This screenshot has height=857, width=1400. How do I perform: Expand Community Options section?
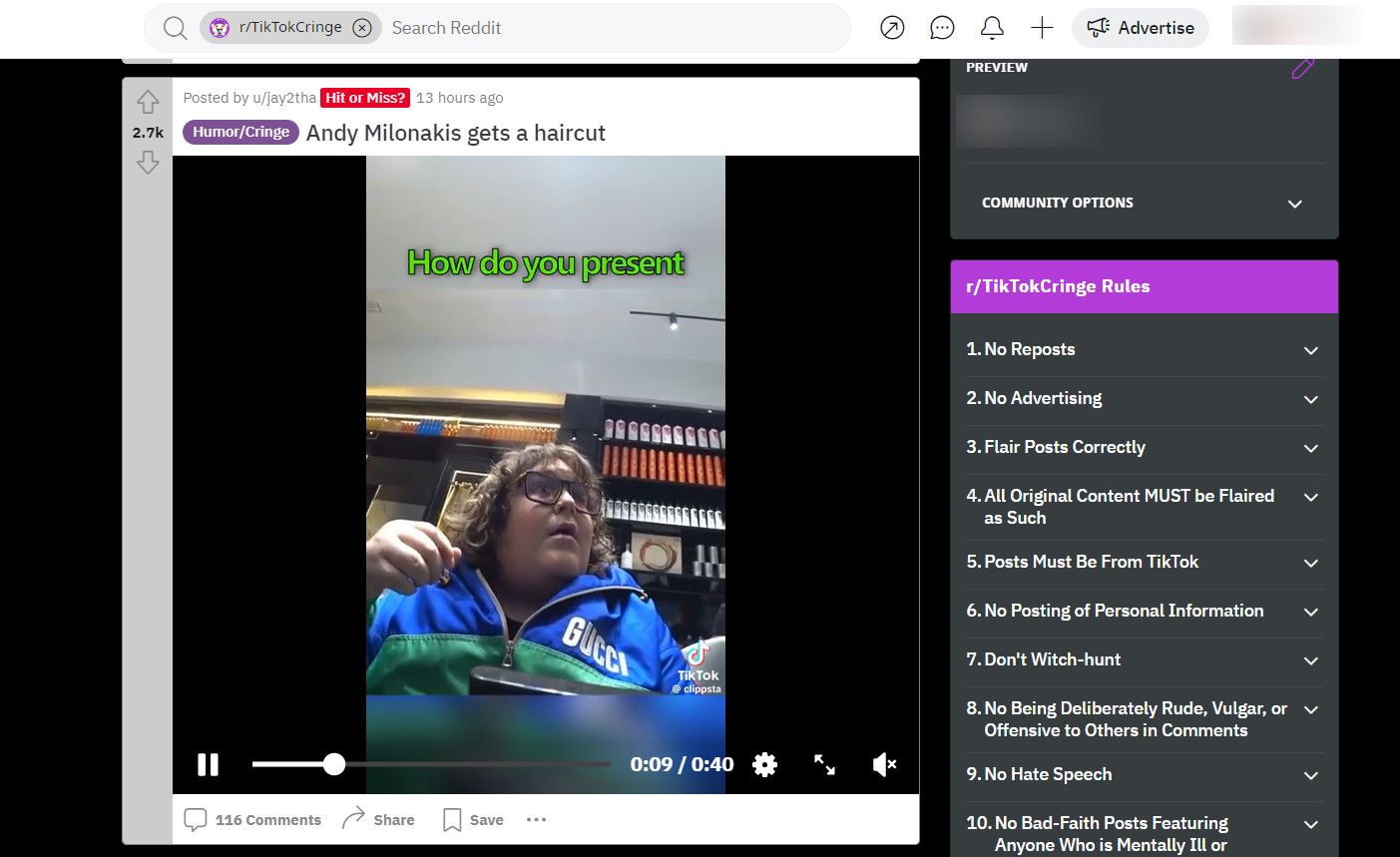(1294, 204)
